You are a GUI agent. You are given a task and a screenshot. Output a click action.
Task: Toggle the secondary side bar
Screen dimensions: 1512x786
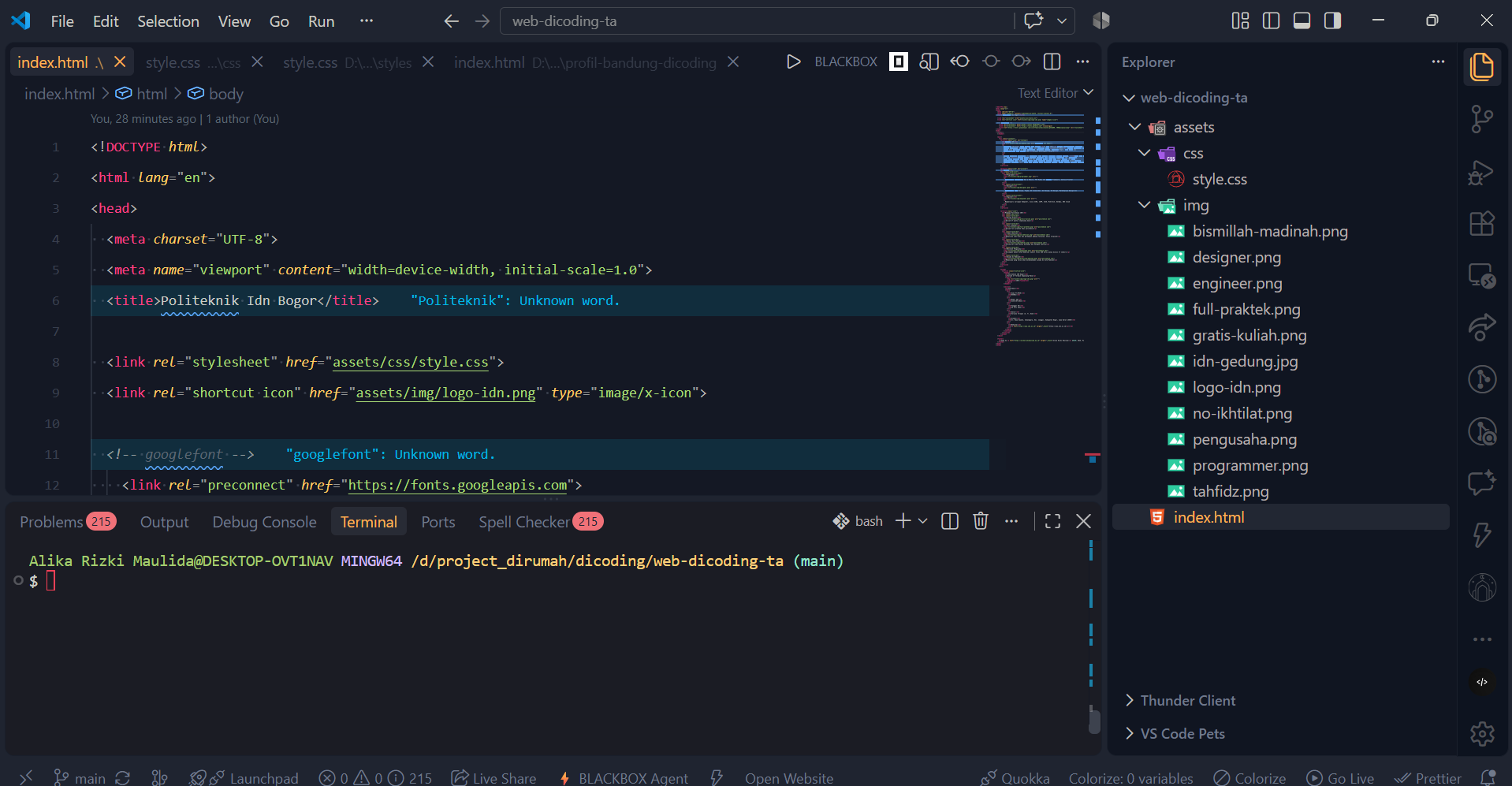click(1333, 20)
